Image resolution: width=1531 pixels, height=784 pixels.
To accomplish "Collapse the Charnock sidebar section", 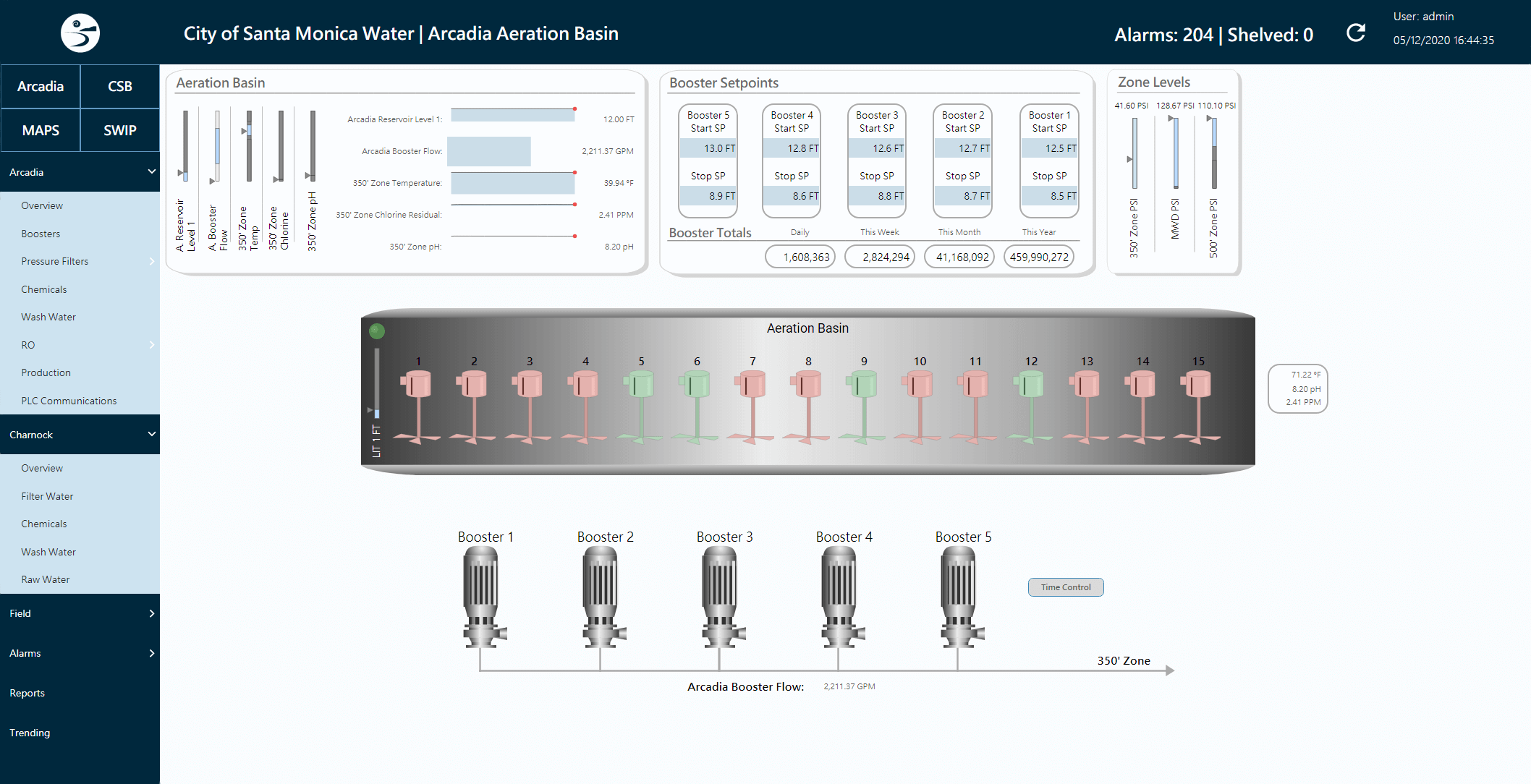I will coord(80,435).
